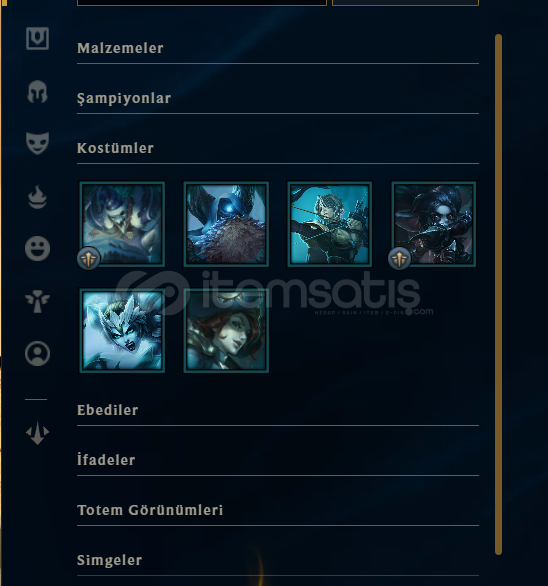Select the white-haired ice skin thumbnail
The image size is (548, 586).
click(x=122, y=330)
